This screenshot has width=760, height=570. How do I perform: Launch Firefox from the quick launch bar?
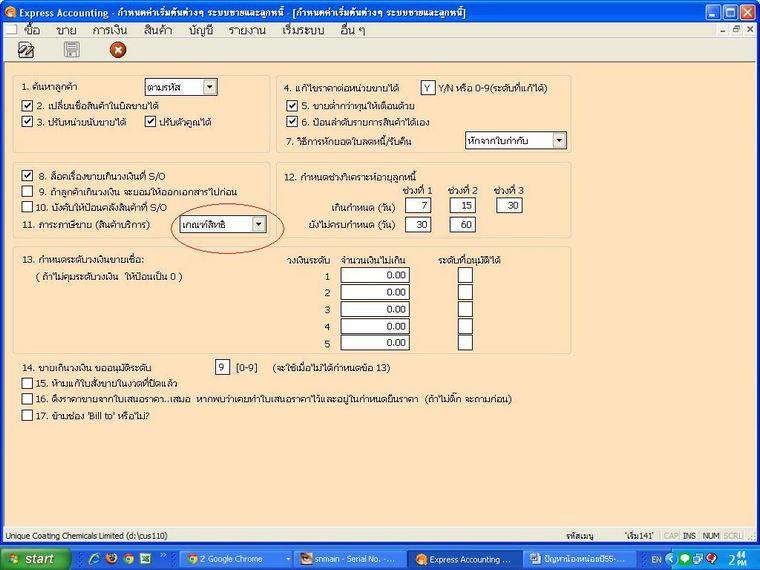(111, 559)
